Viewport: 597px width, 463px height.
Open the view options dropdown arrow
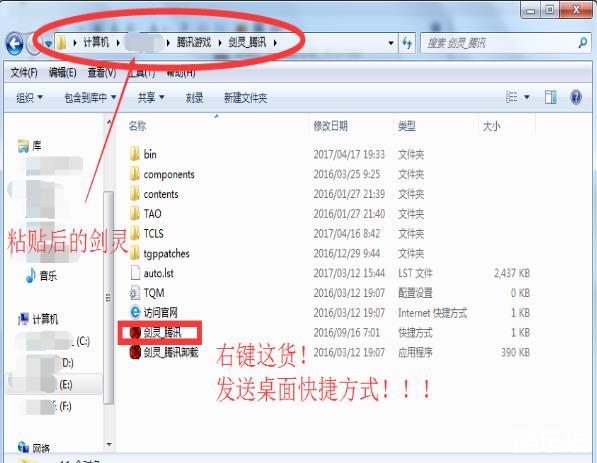click(527, 97)
